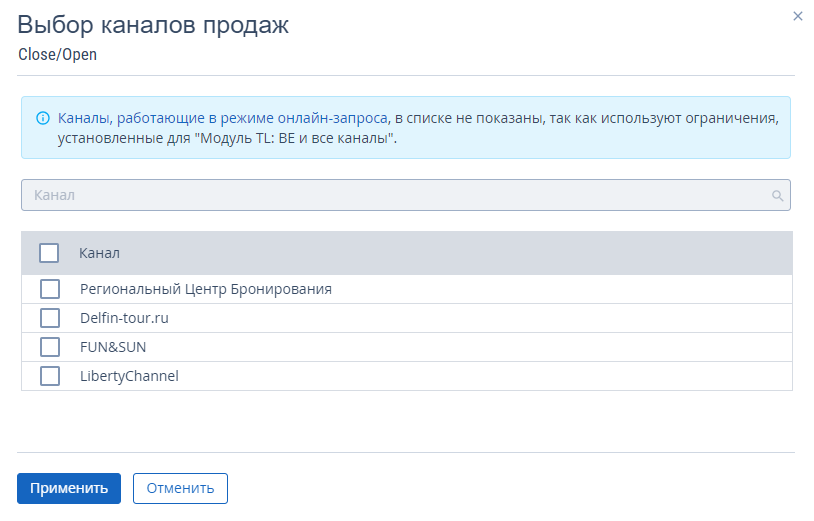Close the sales channel selection dialog
The height and width of the screenshot is (521, 814).
click(797, 16)
